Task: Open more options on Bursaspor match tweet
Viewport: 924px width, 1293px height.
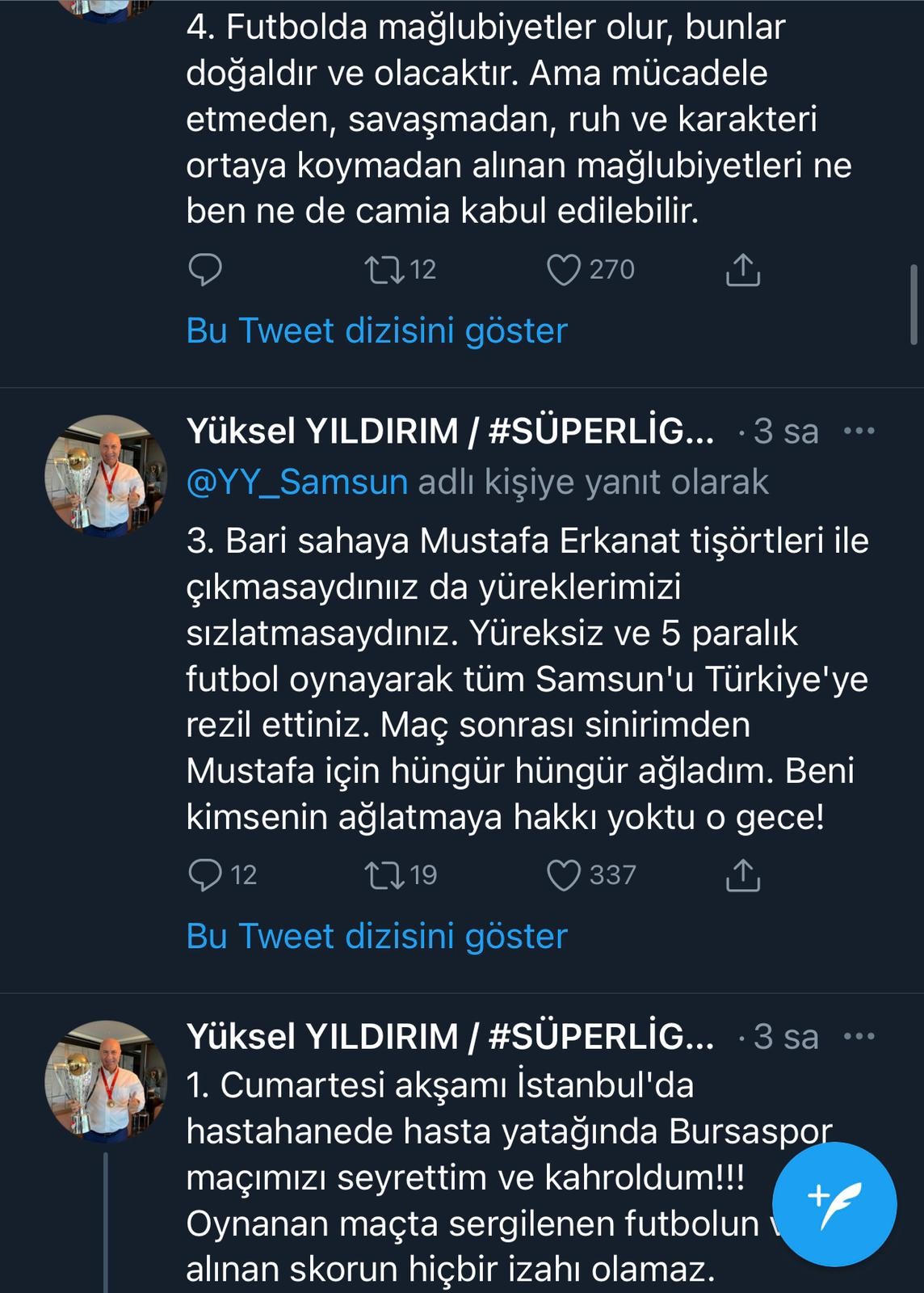Action: point(859,1036)
